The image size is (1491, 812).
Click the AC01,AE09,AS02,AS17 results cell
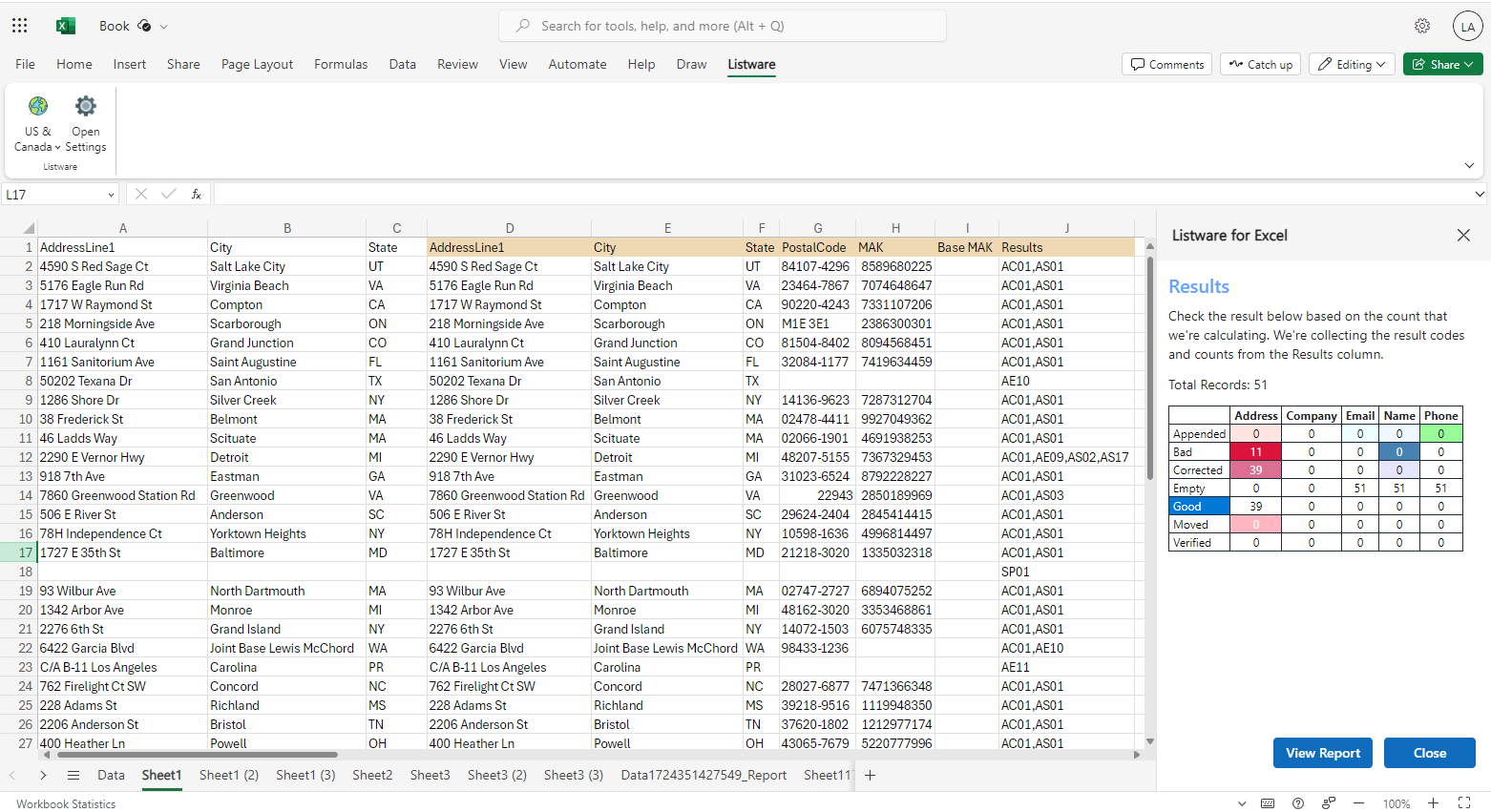point(1066,457)
